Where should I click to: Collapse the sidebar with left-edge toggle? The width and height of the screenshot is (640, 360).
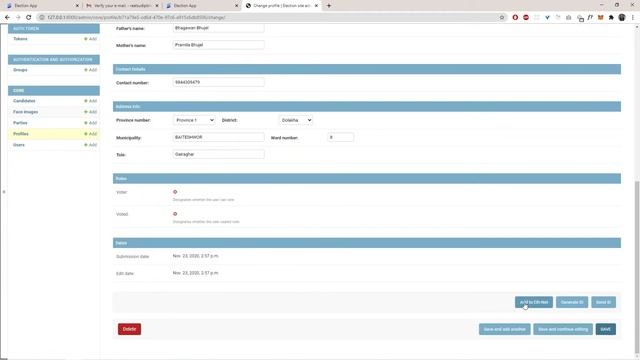pos(4,192)
